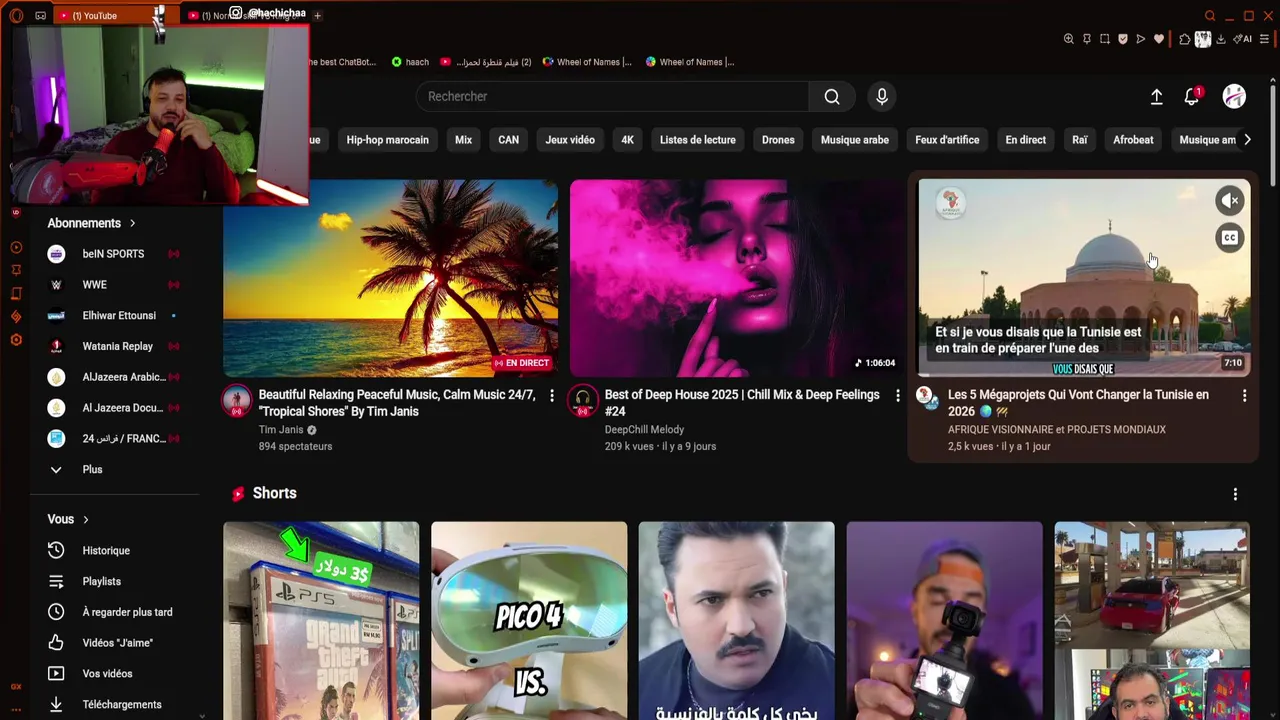Open a new browser tab with plus
1280x720 pixels.
tap(317, 16)
